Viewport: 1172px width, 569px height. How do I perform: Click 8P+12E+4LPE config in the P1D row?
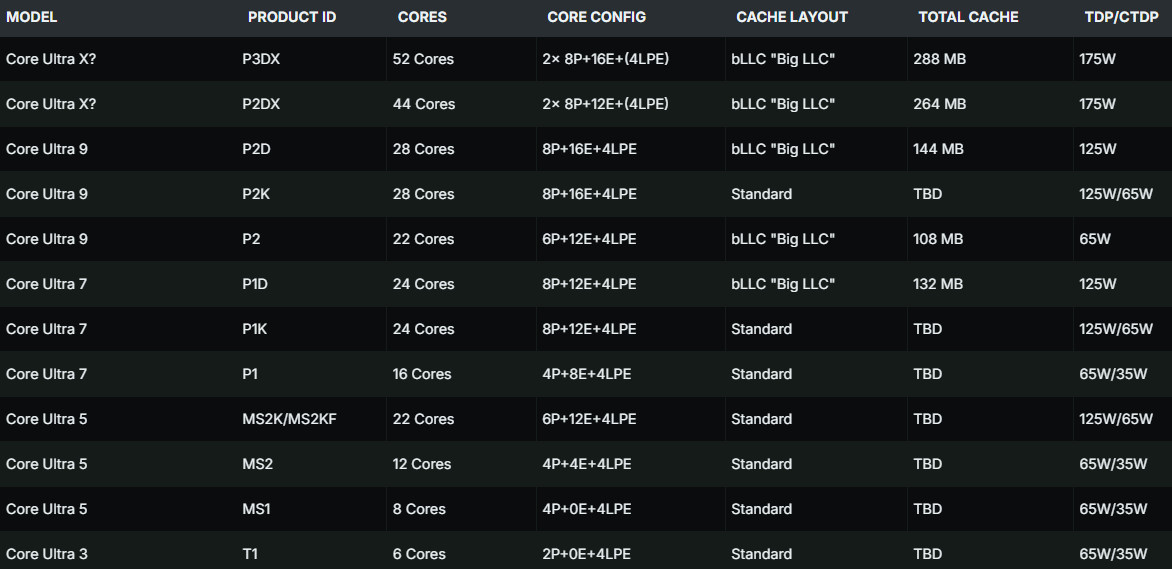pos(590,284)
